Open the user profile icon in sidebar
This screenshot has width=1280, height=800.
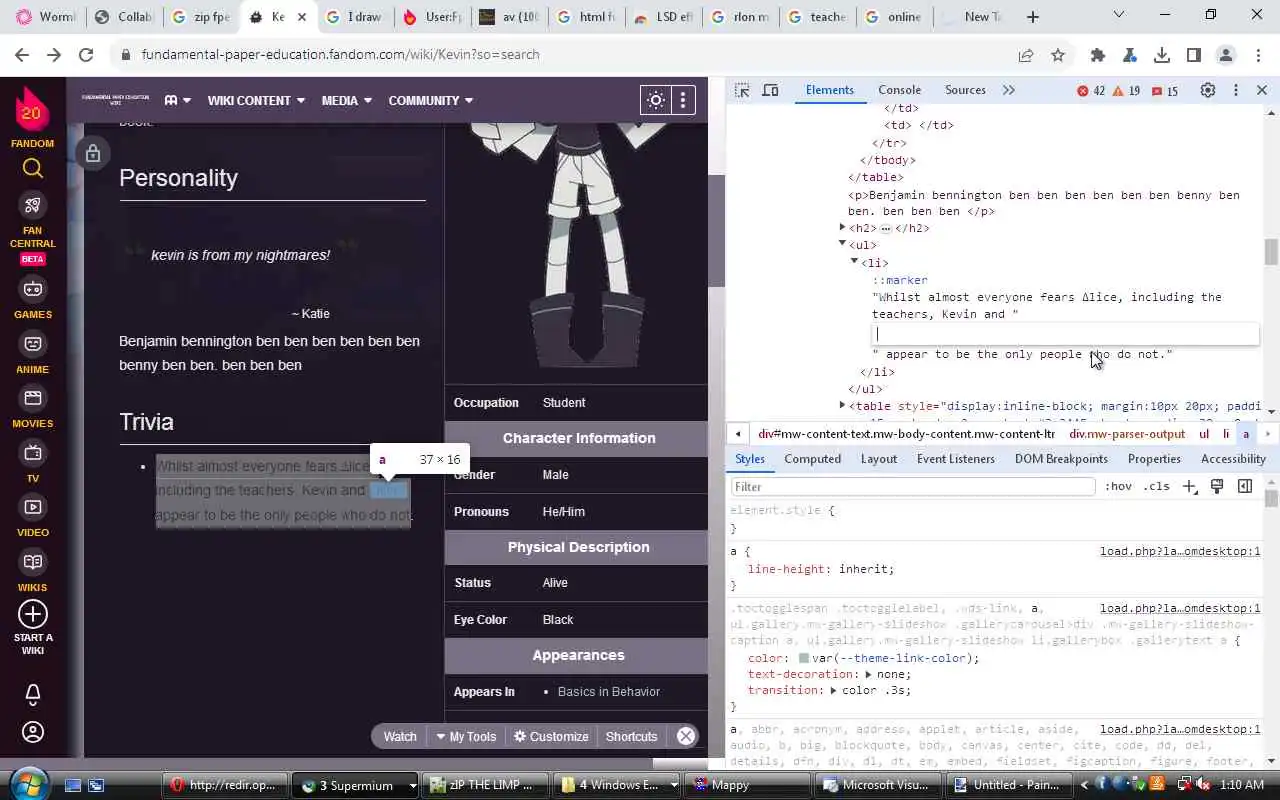32,732
